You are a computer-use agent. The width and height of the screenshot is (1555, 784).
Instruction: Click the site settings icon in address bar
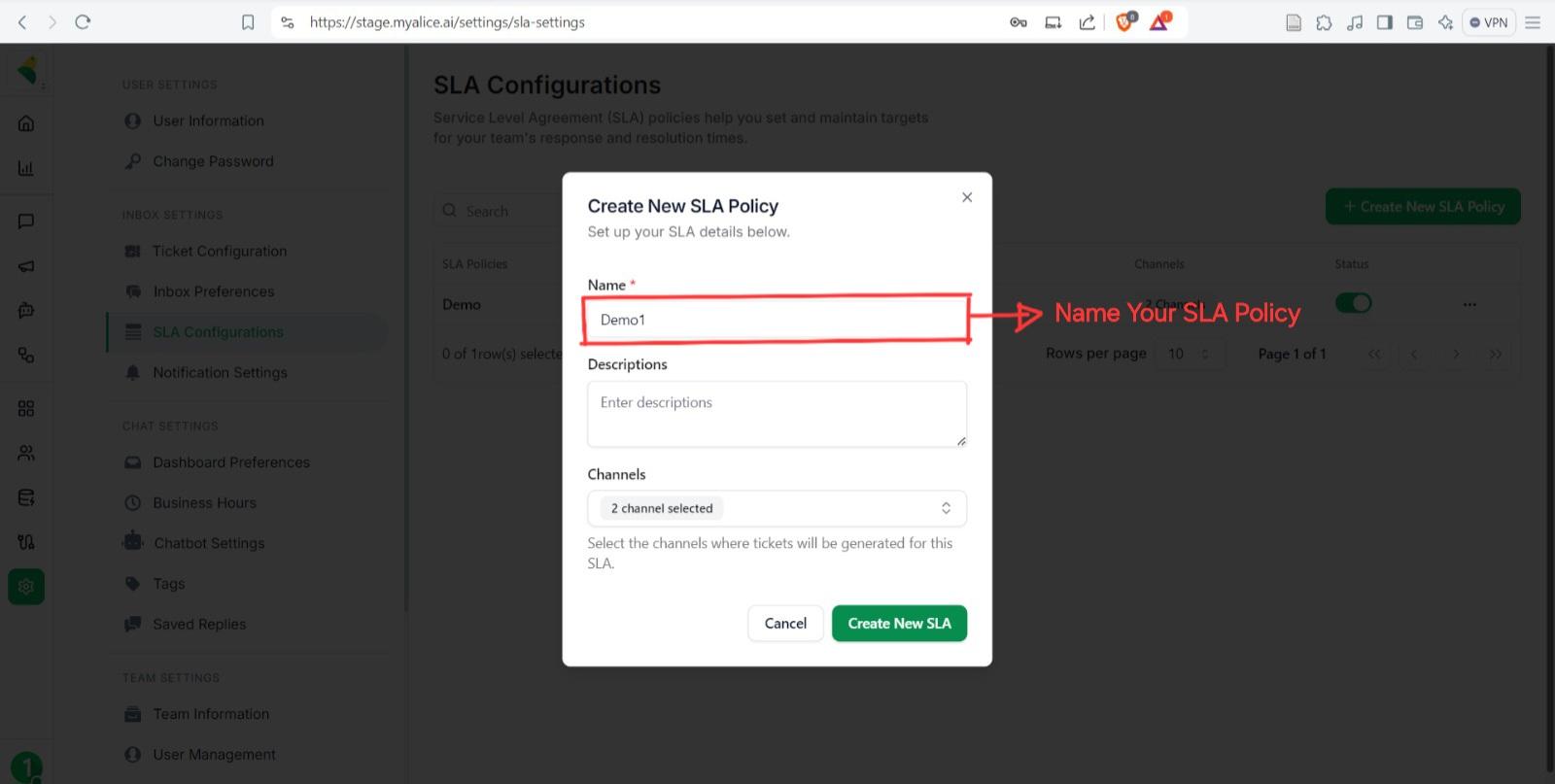287,22
